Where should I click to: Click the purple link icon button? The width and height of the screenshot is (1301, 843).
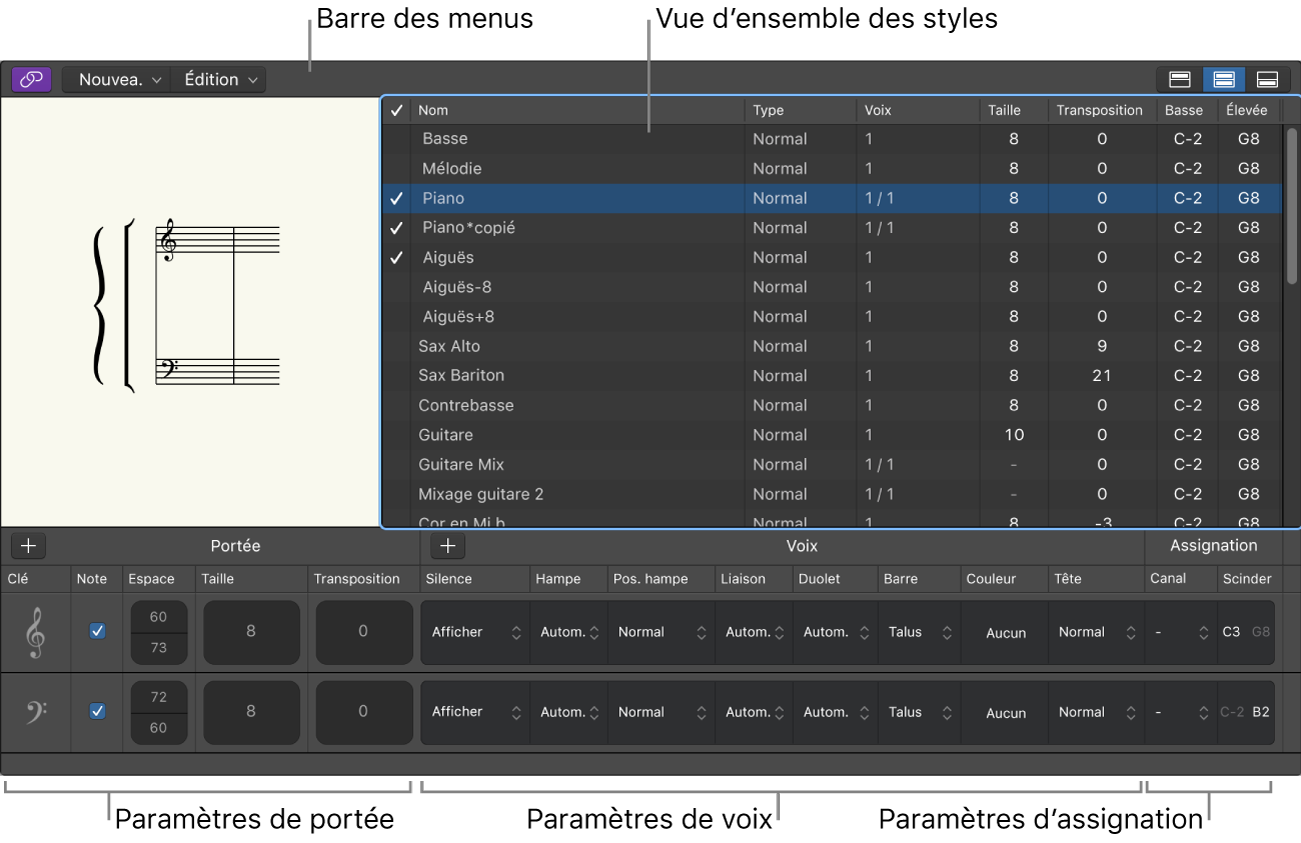click(31, 80)
